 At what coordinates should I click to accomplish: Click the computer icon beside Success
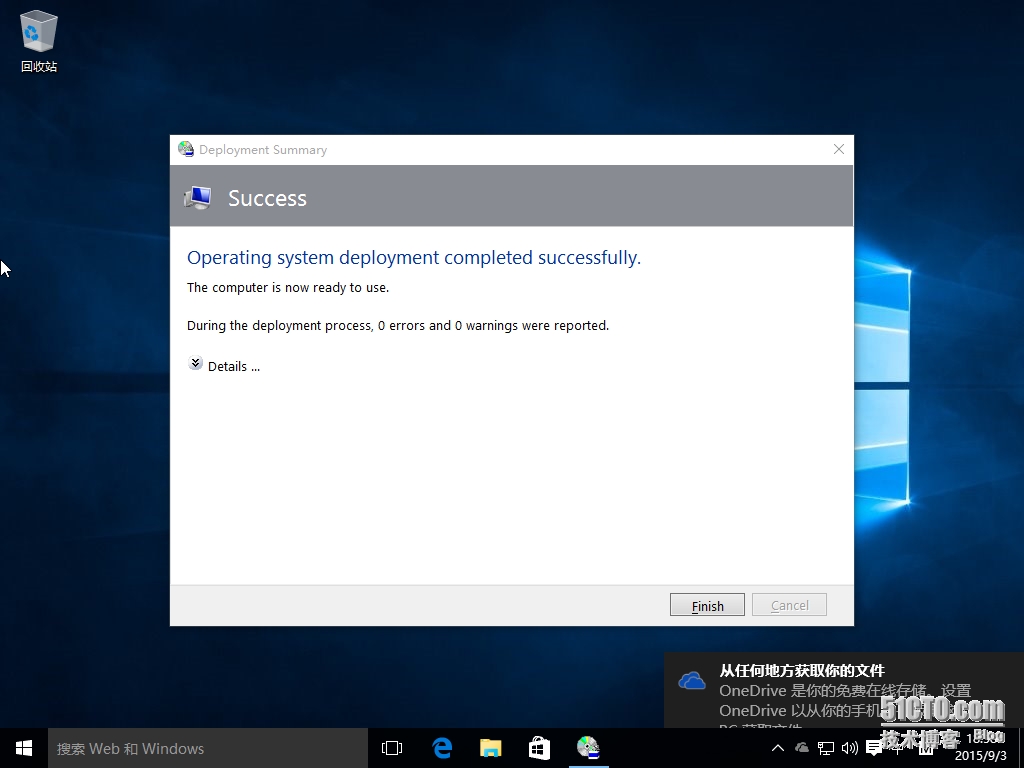click(x=198, y=197)
